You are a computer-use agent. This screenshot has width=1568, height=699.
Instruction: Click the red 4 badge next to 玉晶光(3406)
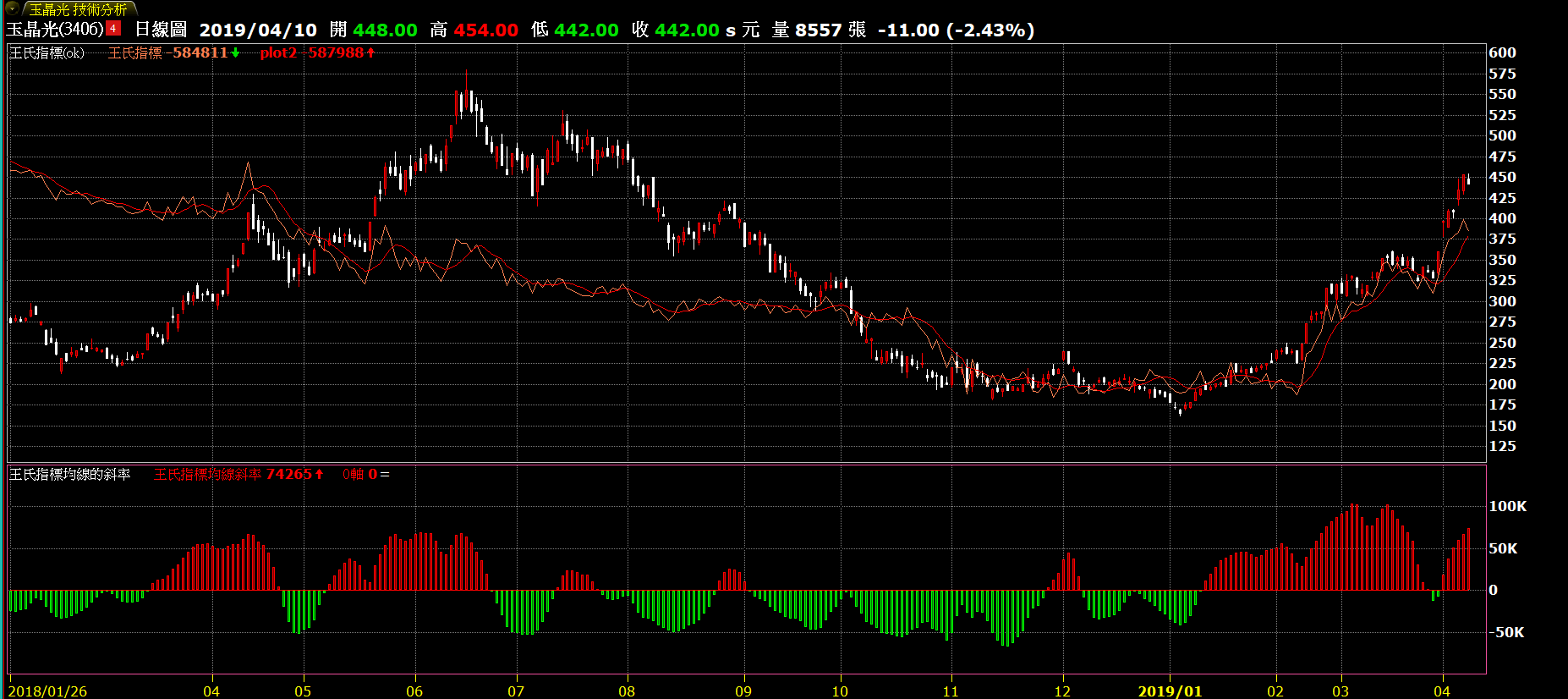[113, 29]
